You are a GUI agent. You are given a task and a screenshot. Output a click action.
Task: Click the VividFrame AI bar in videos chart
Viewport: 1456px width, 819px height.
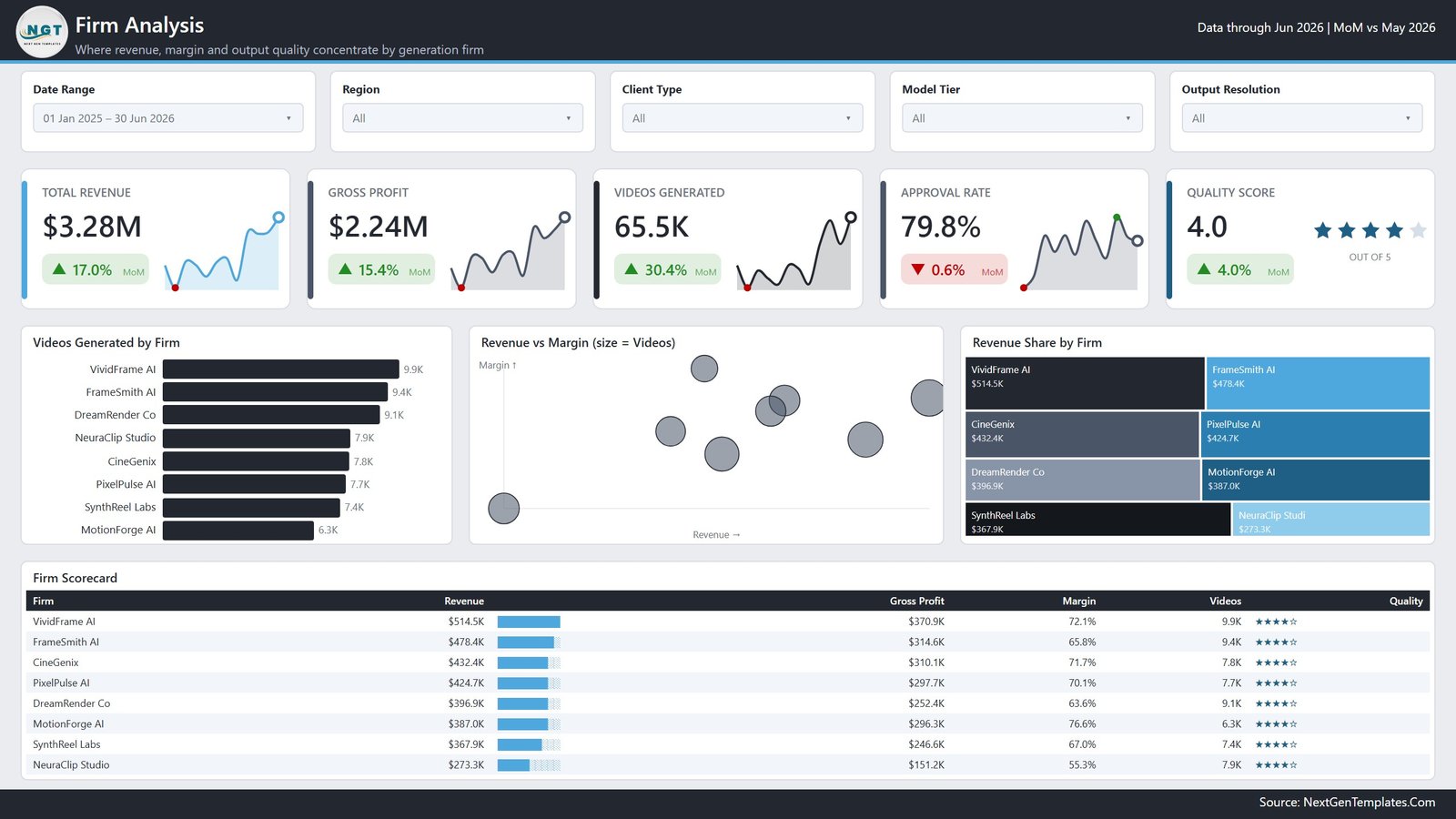[x=280, y=369]
